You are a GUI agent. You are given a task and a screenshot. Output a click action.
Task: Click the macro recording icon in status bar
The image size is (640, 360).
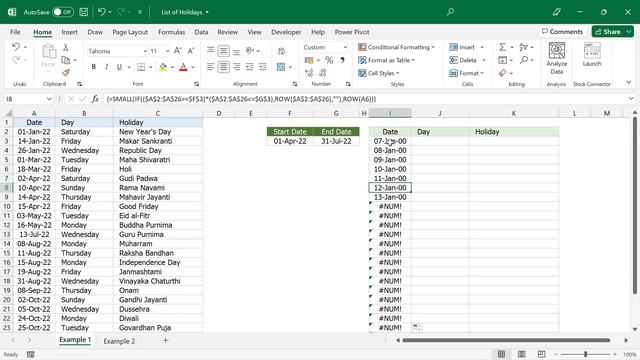pyautogui.click(x=31, y=354)
